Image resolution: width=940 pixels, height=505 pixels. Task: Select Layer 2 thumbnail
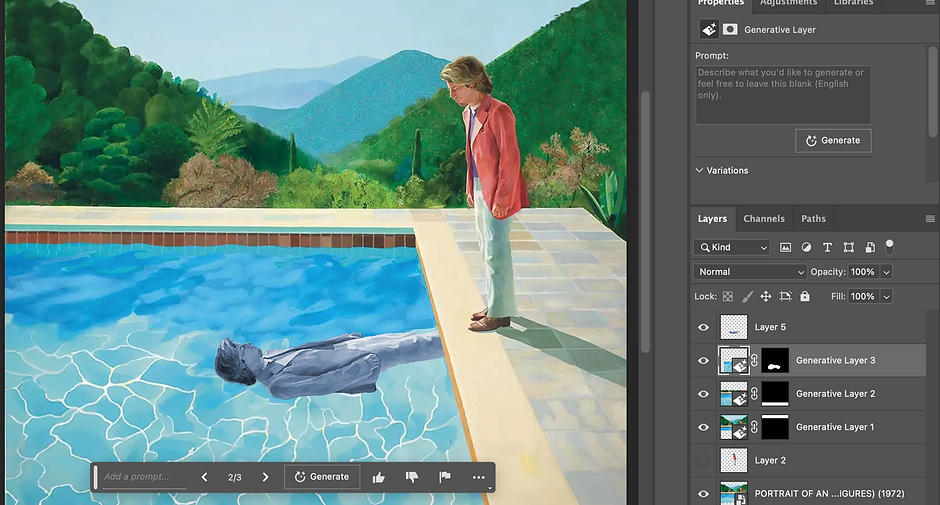click(734, 461)
